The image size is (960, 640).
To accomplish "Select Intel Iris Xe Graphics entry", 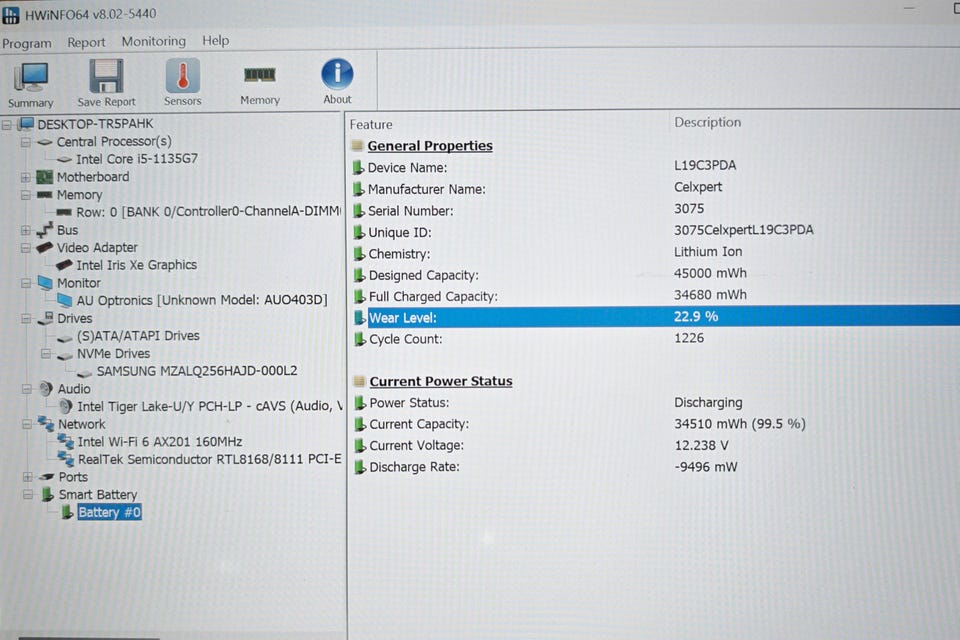I will [137, 265].
